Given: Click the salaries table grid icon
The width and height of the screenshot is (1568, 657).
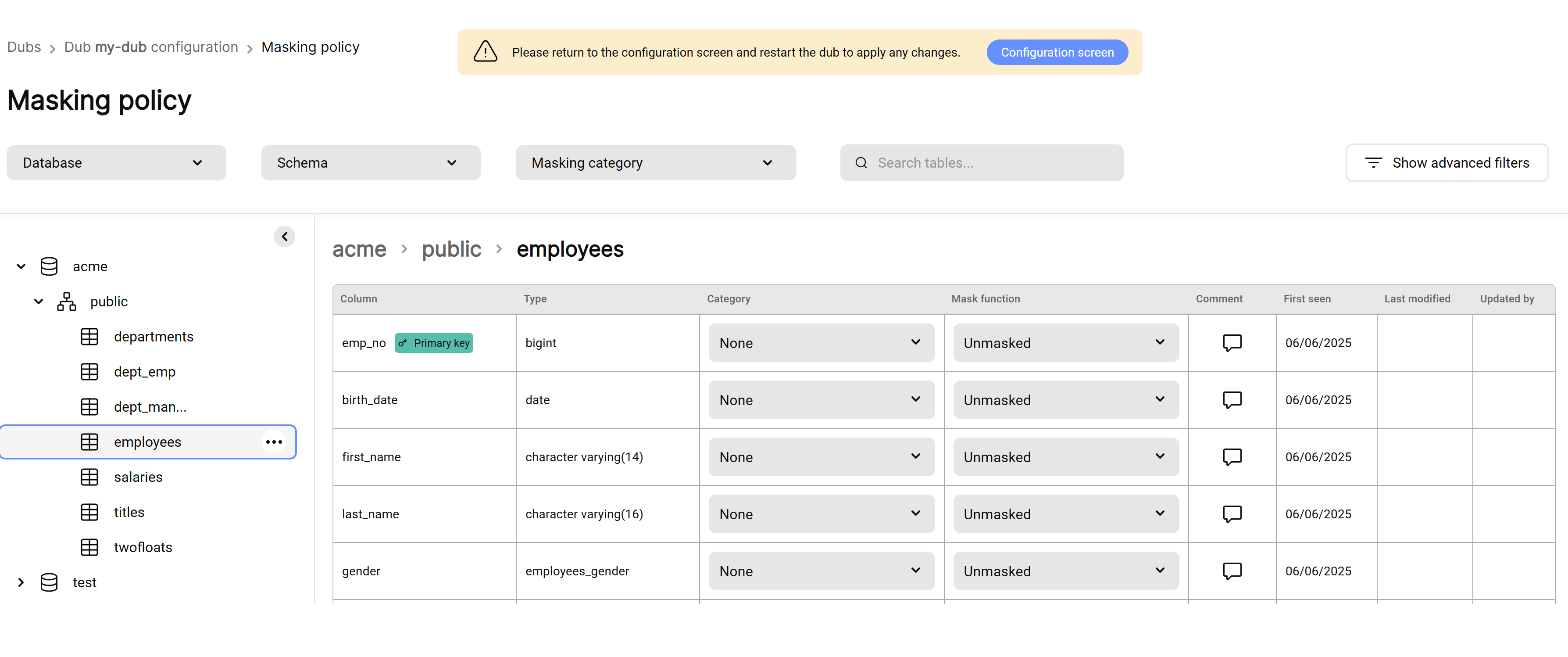Looking at the screenshot, I should tap(89, 477).
